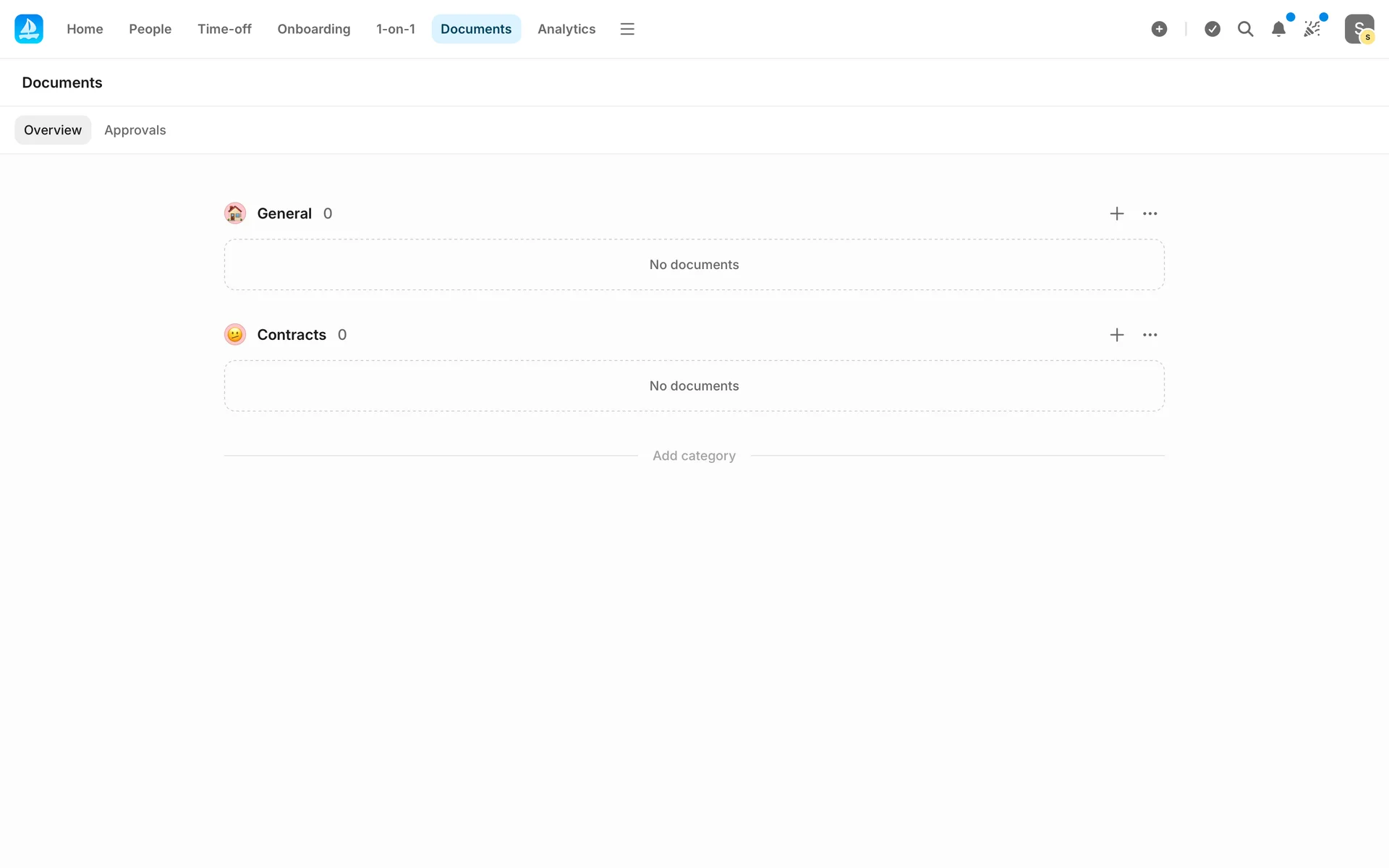Switch to the Approvals tab
Screen dimensions: 1389x868
[x=135, y=130]
